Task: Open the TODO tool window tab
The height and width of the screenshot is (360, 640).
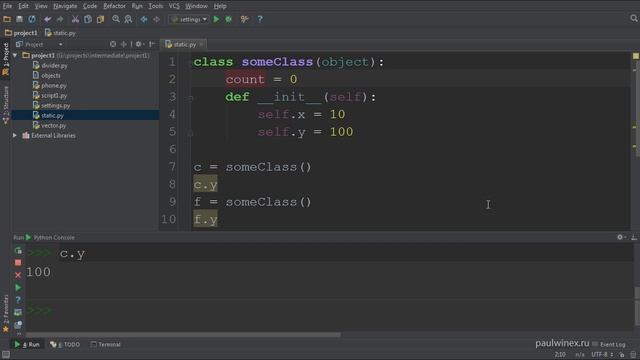Action: click(x=65, y=344)
